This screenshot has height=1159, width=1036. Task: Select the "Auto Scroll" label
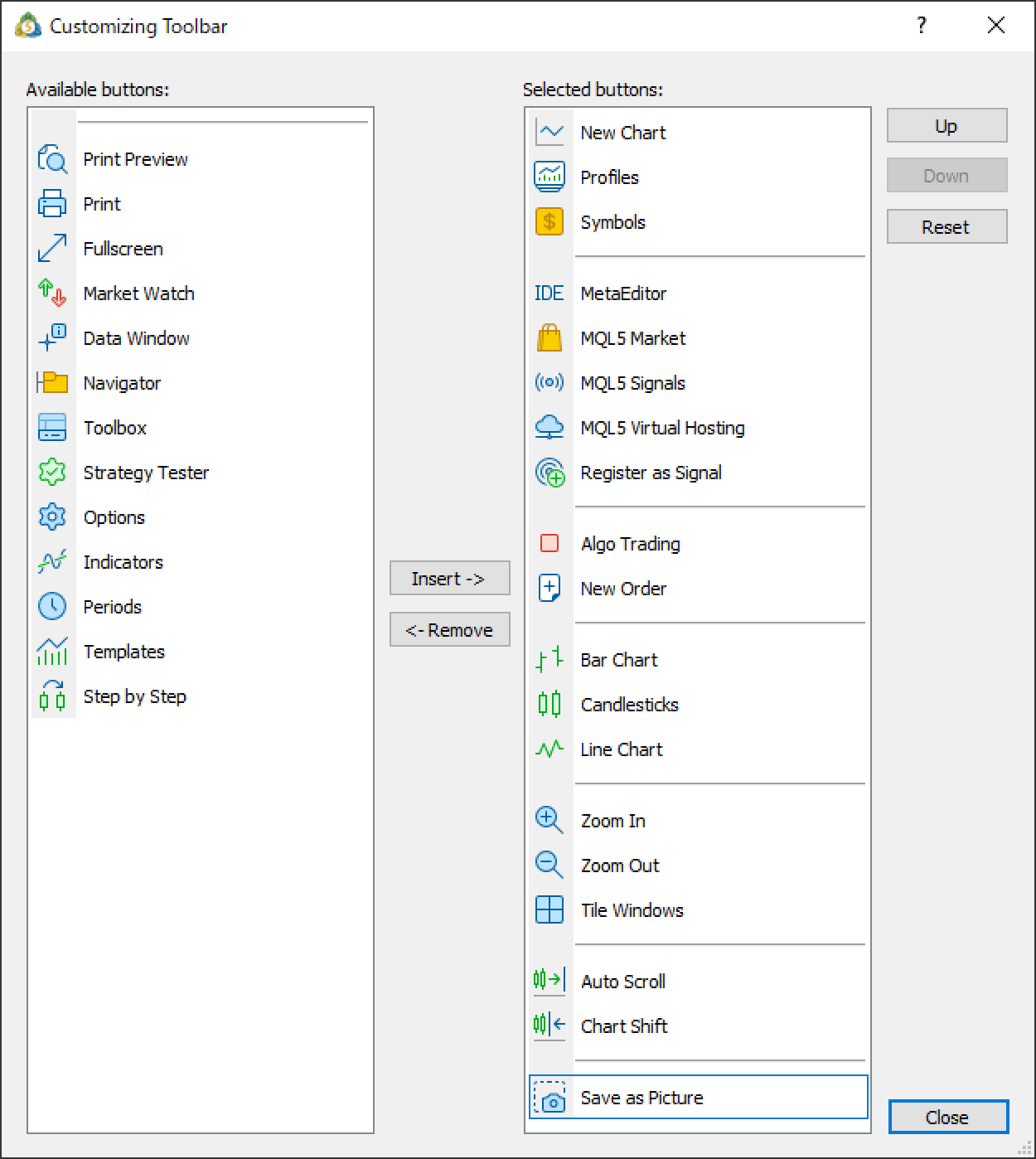(623, 982)
